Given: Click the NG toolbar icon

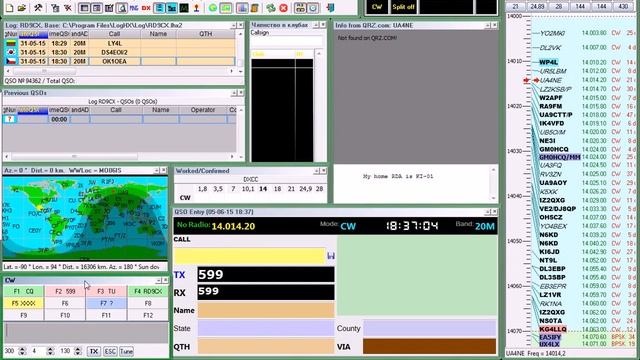Looking at the screenshot, I should (x=133, y=8).
